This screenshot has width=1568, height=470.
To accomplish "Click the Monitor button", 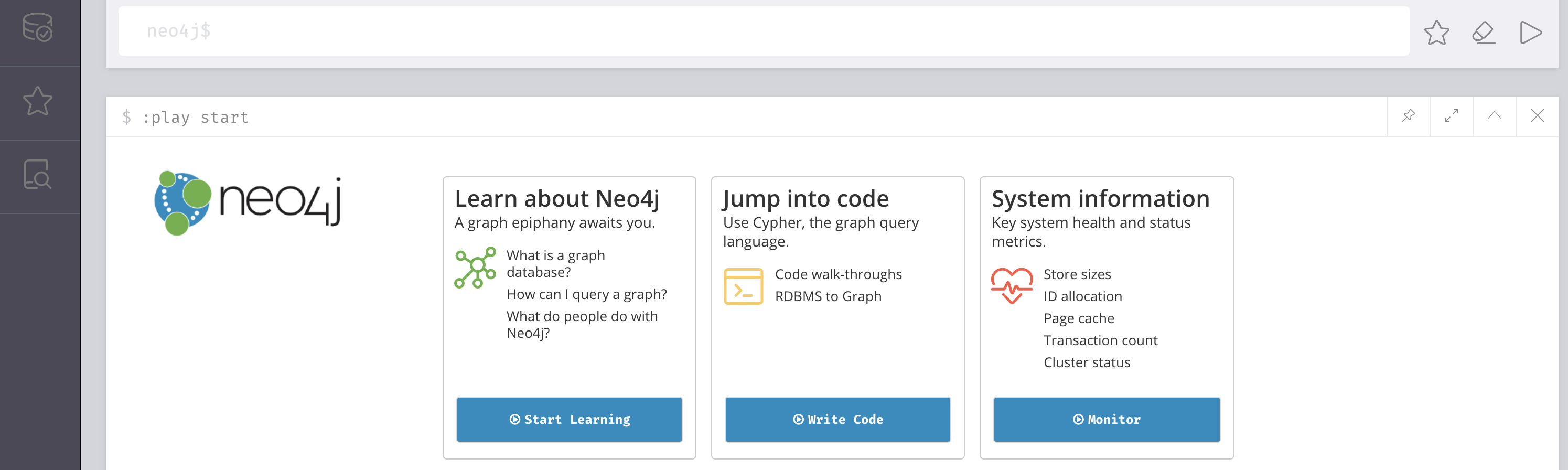I will click(1107, 420).
